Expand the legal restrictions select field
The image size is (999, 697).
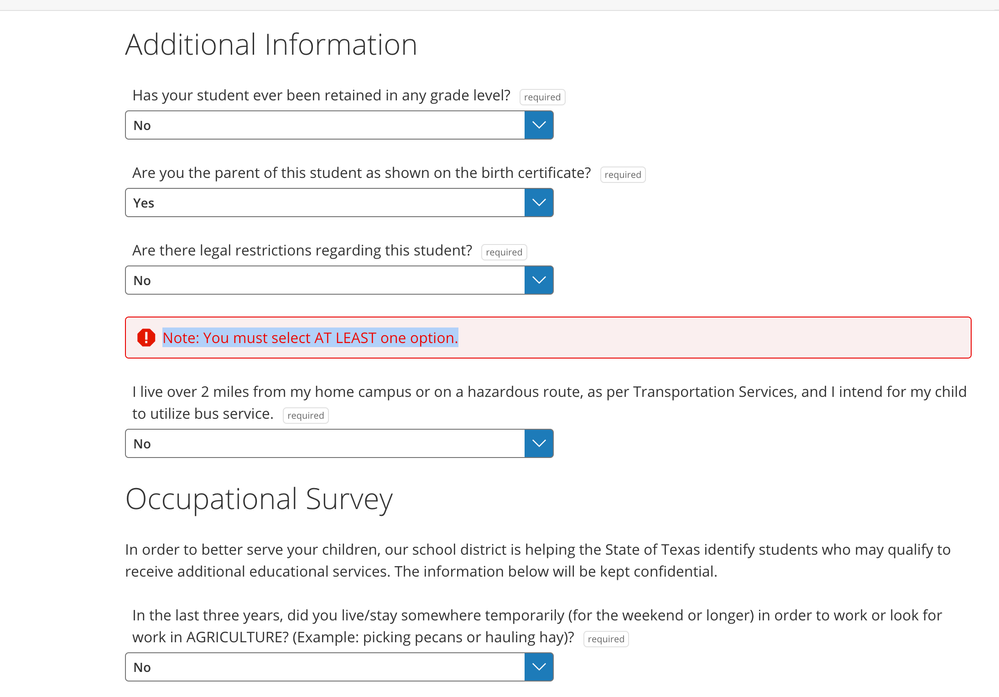pos(325,280)
